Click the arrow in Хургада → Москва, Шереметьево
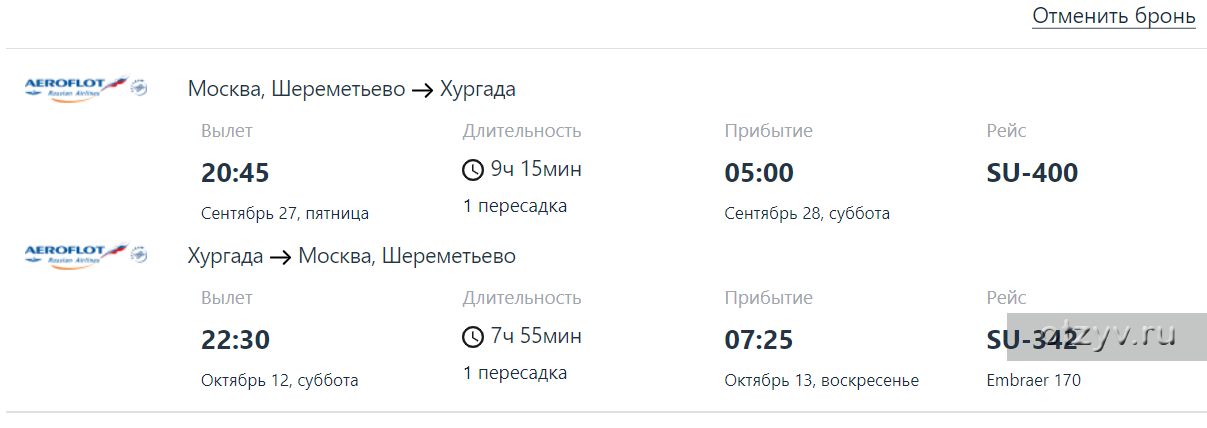 click(281, 257)
